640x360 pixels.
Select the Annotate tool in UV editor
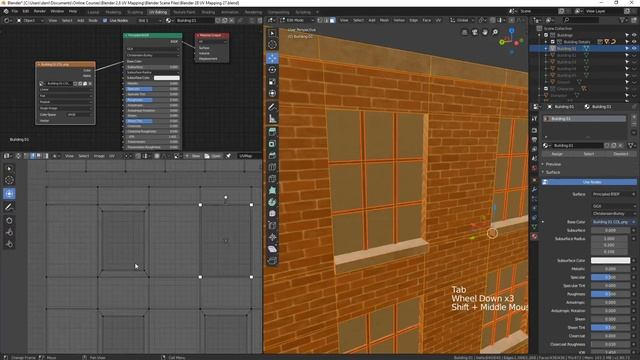pos(9,207)
